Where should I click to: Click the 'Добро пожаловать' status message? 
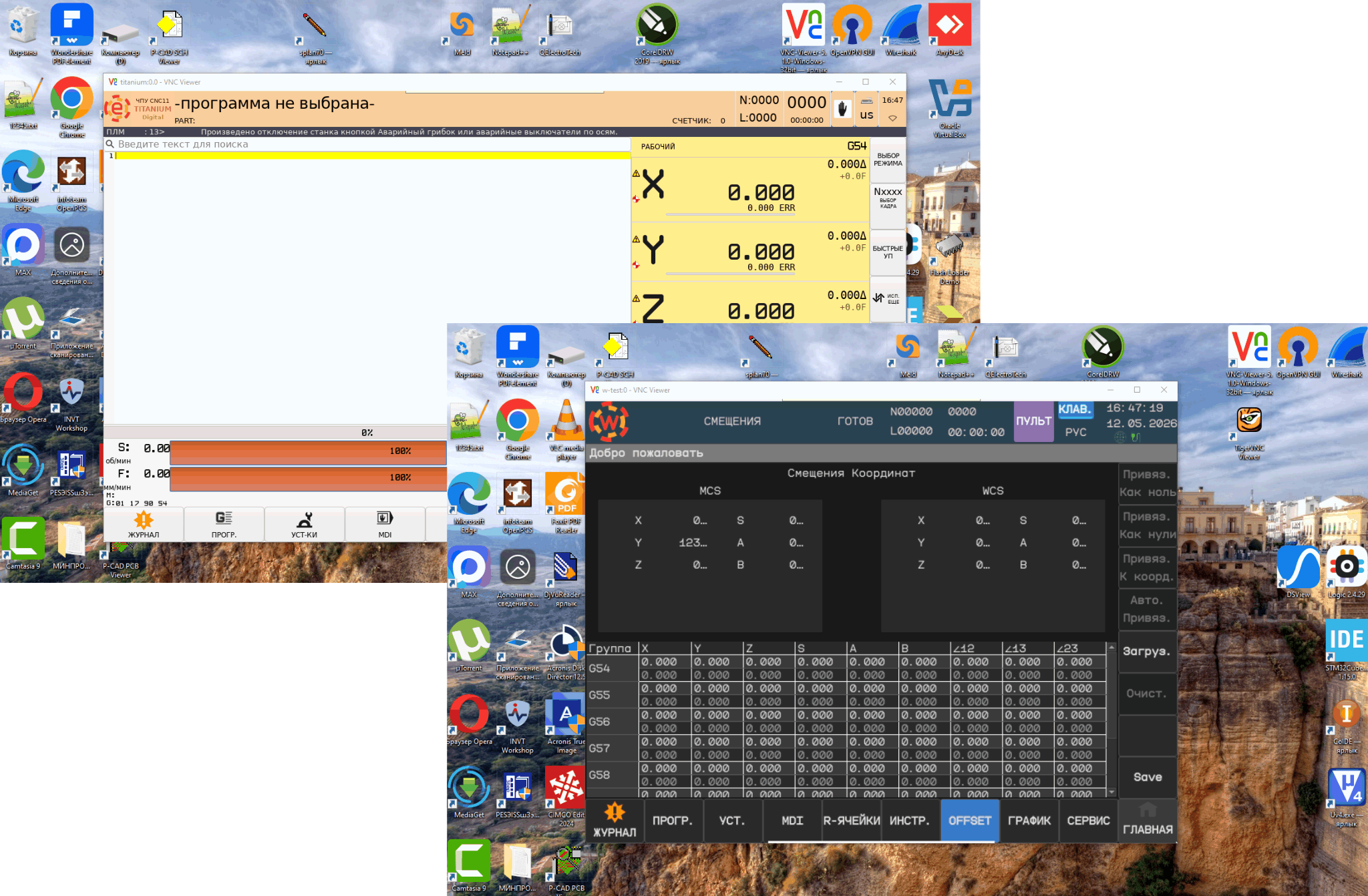[646, 453]
